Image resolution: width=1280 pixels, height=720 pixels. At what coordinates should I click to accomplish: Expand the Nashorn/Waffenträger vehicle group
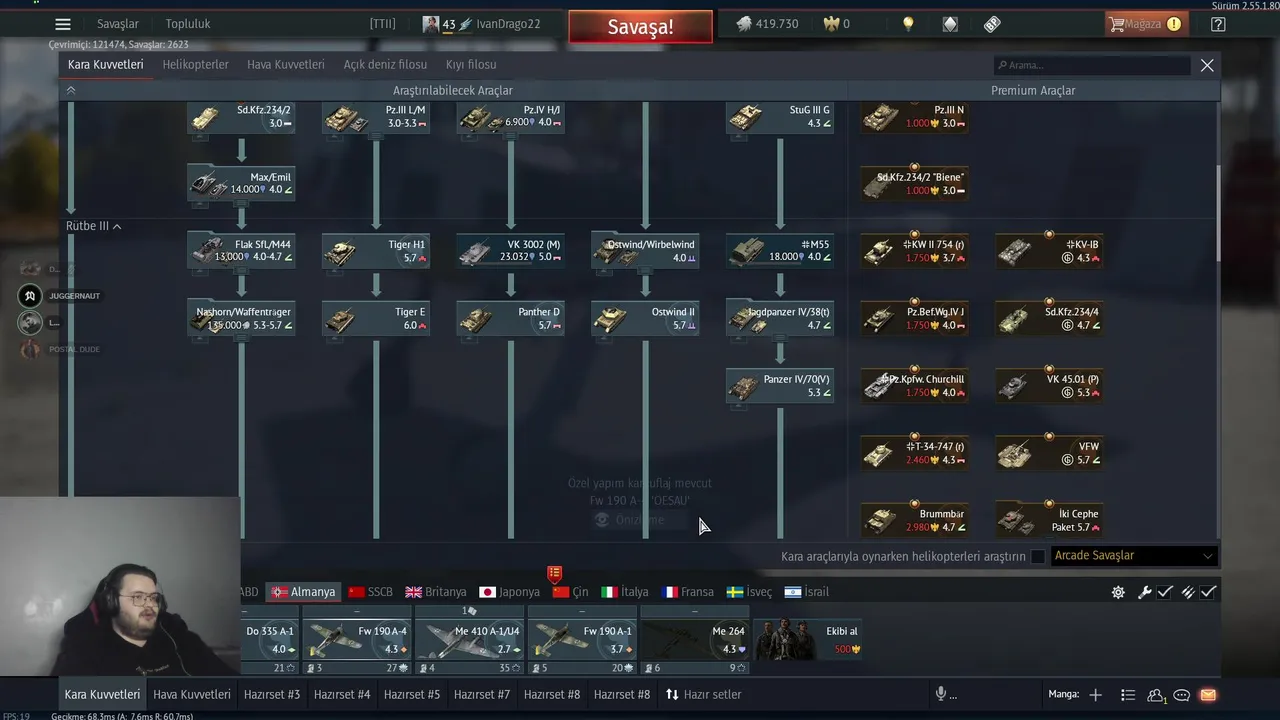(x=241, y=319)
